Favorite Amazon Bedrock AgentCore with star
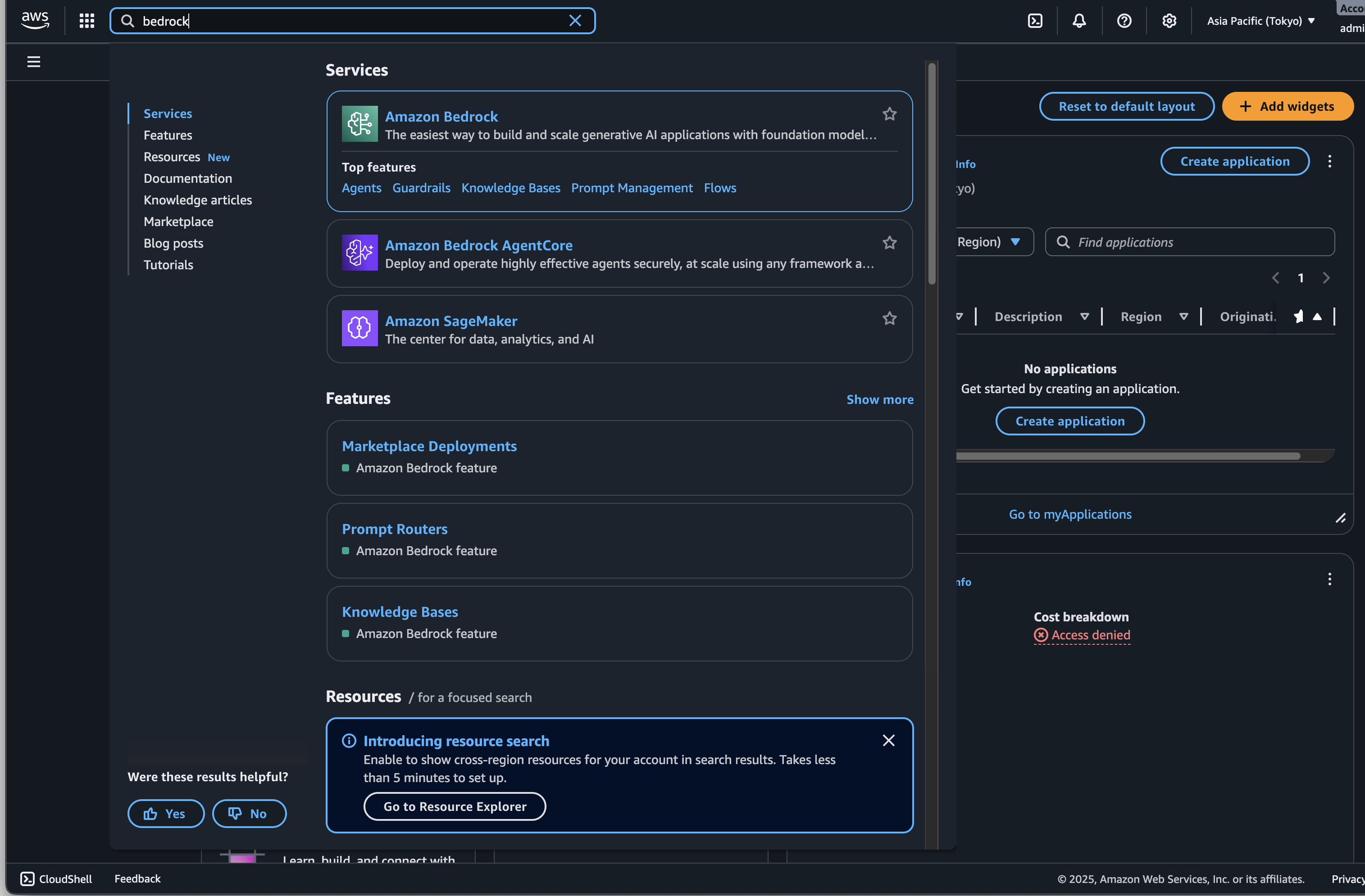 tap(889, 243)
